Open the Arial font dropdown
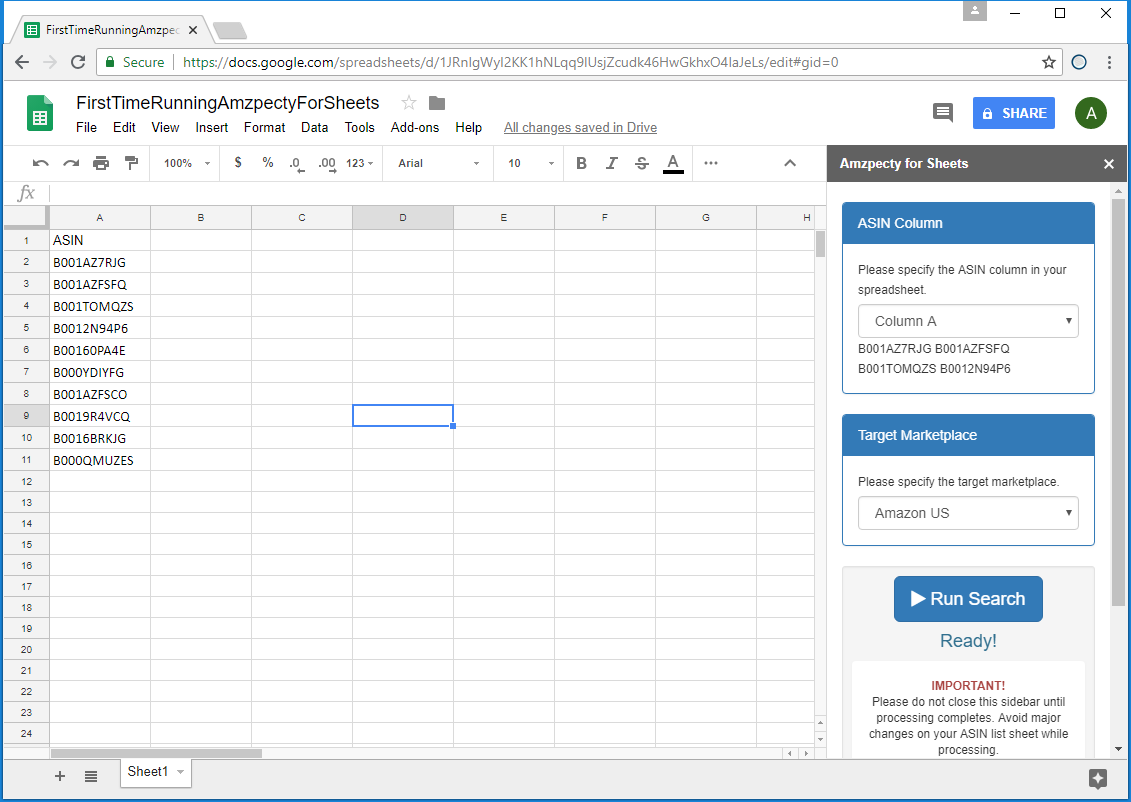Viewport: 1131px width, 802px height. click(x=439, y=163)
